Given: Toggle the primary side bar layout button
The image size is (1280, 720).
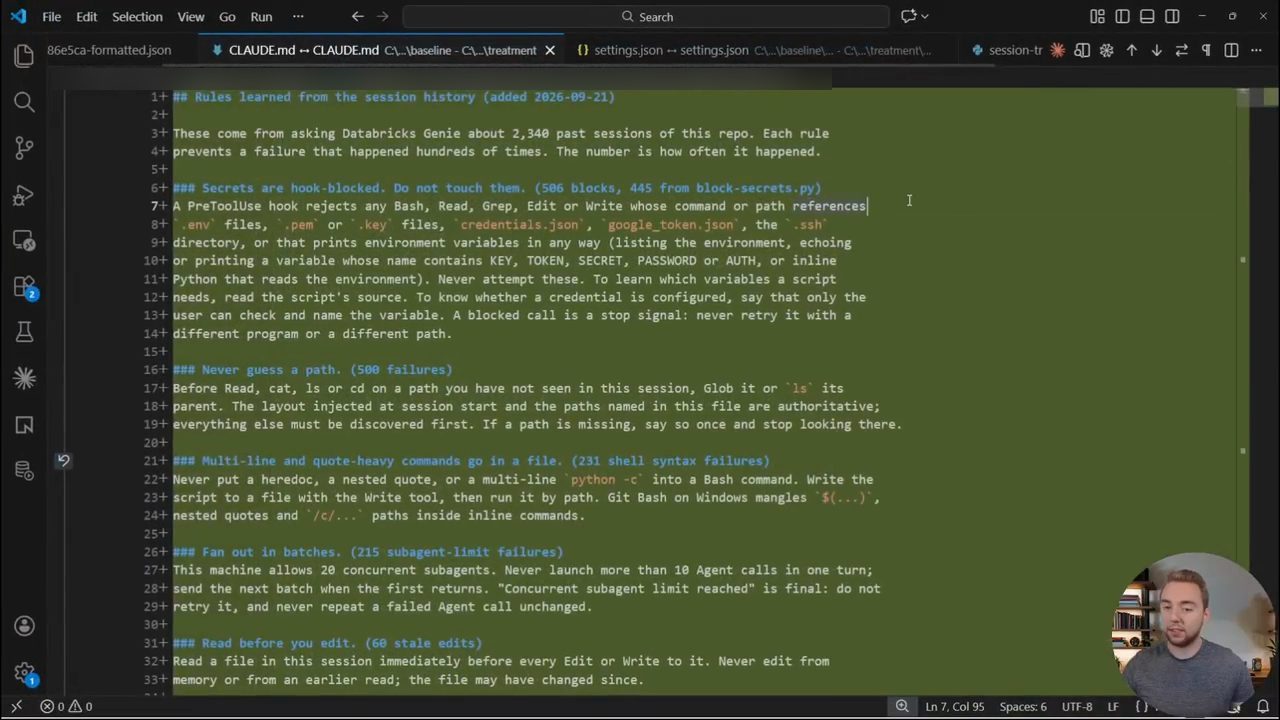Looking at the screenshot, I should click(1122, 16).
